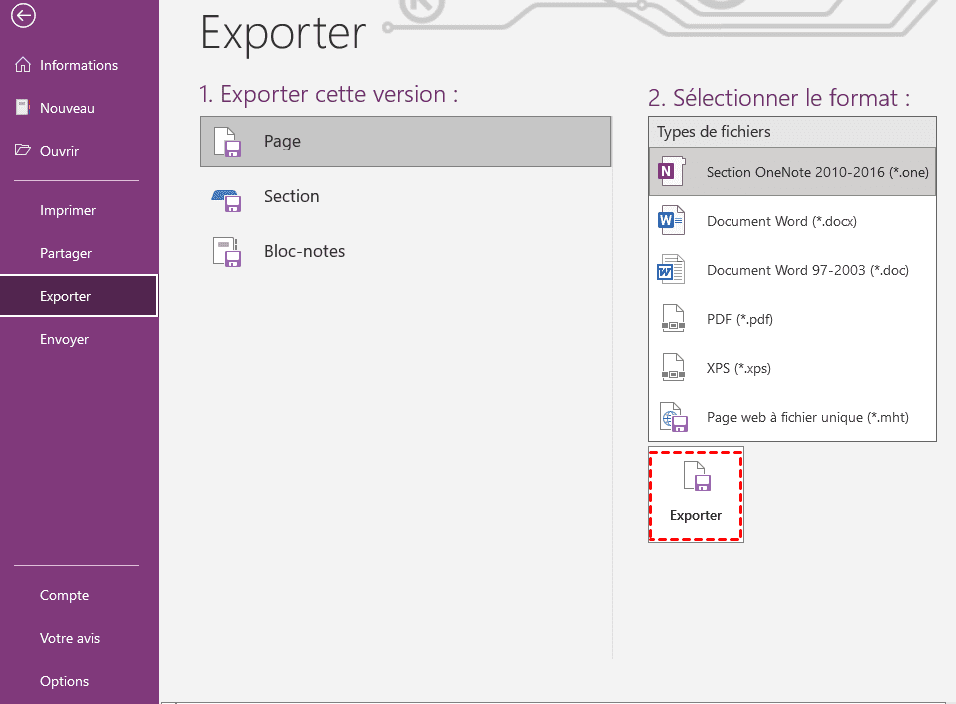956x704 pixels.
Task: Select the PDF format icon
Action: [x=670, y=318]
